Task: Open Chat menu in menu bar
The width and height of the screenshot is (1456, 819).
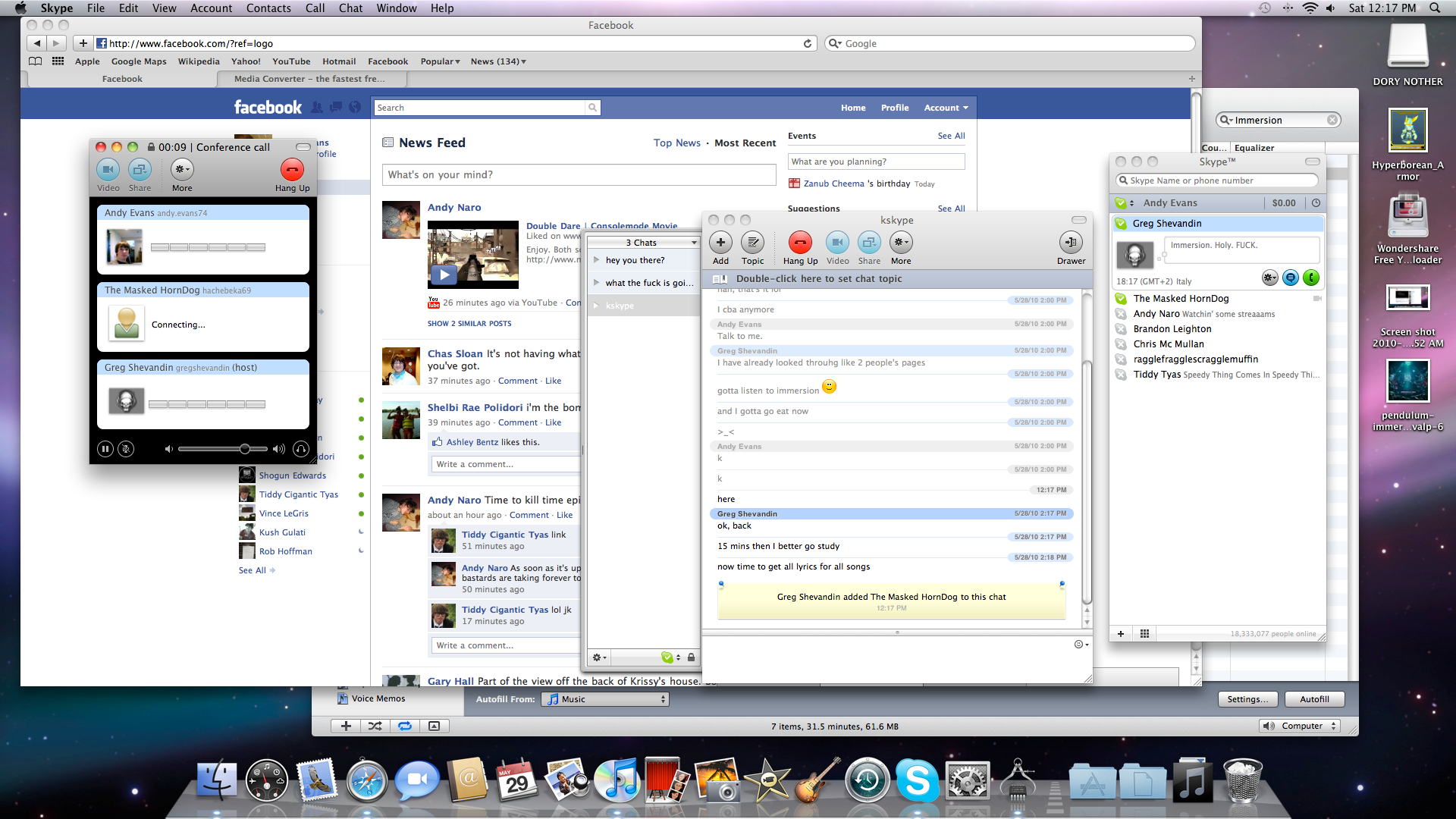Action: point(350,8)
